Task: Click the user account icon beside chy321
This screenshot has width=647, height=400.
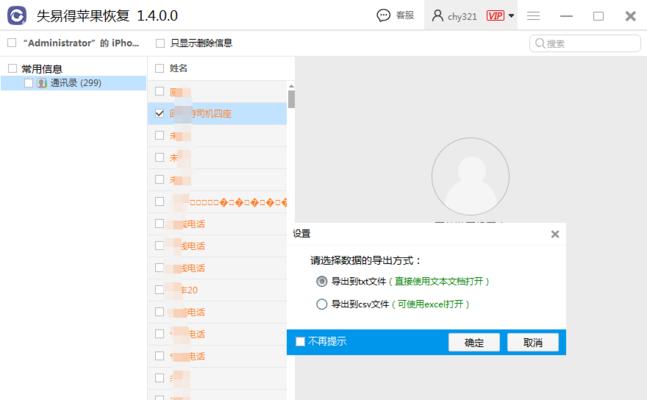Action: (437, 16)
